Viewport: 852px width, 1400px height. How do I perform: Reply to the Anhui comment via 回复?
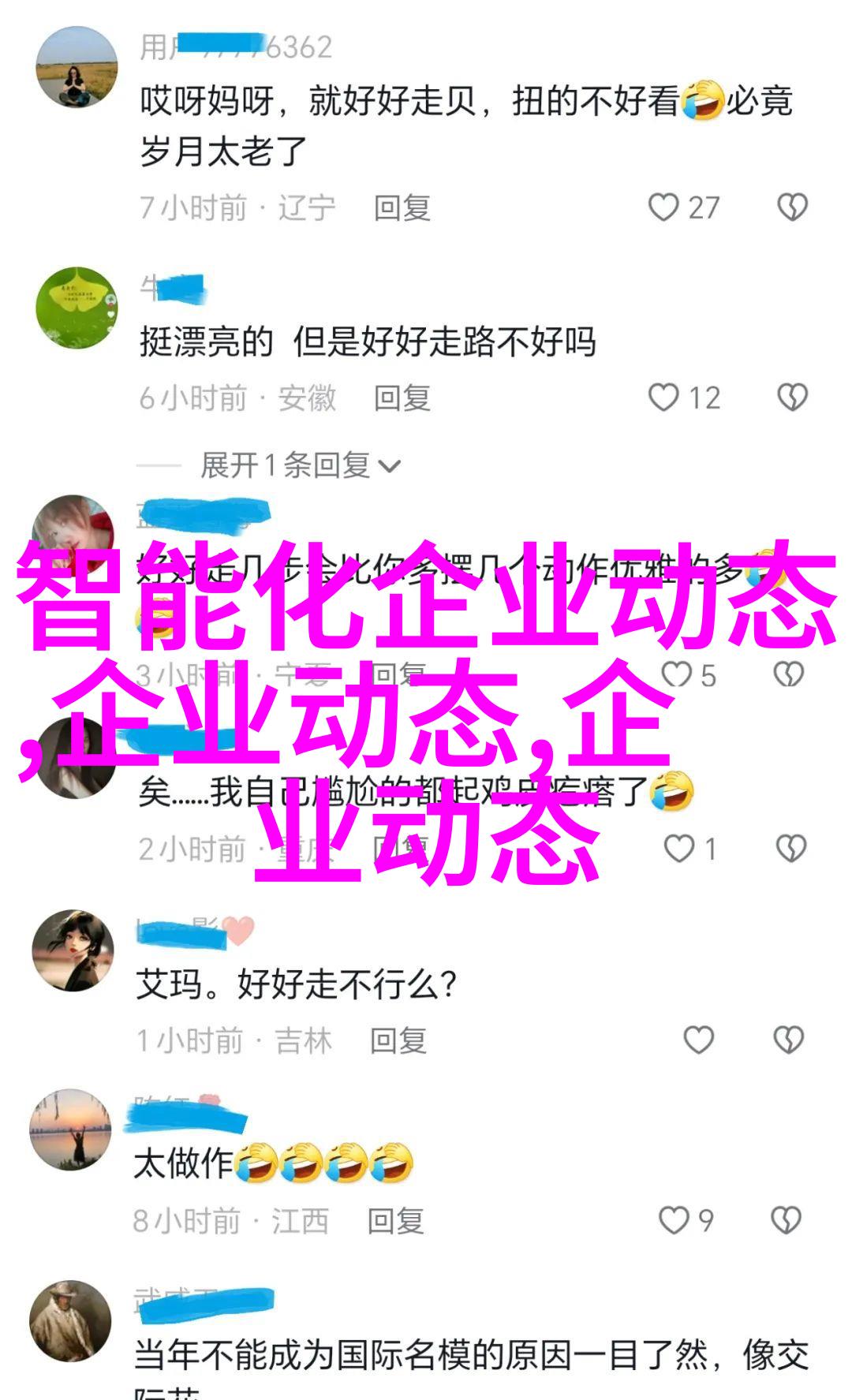tap(402, 398)
